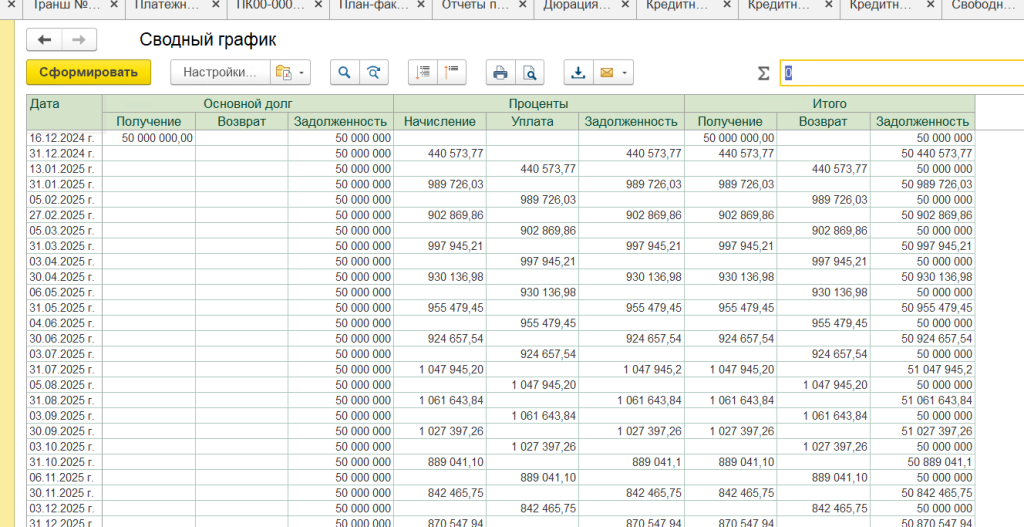The width and height of the screenshot is (1024, 527).
Task: Switch to the Свободн... tab
Action: [x=983, y=6]
